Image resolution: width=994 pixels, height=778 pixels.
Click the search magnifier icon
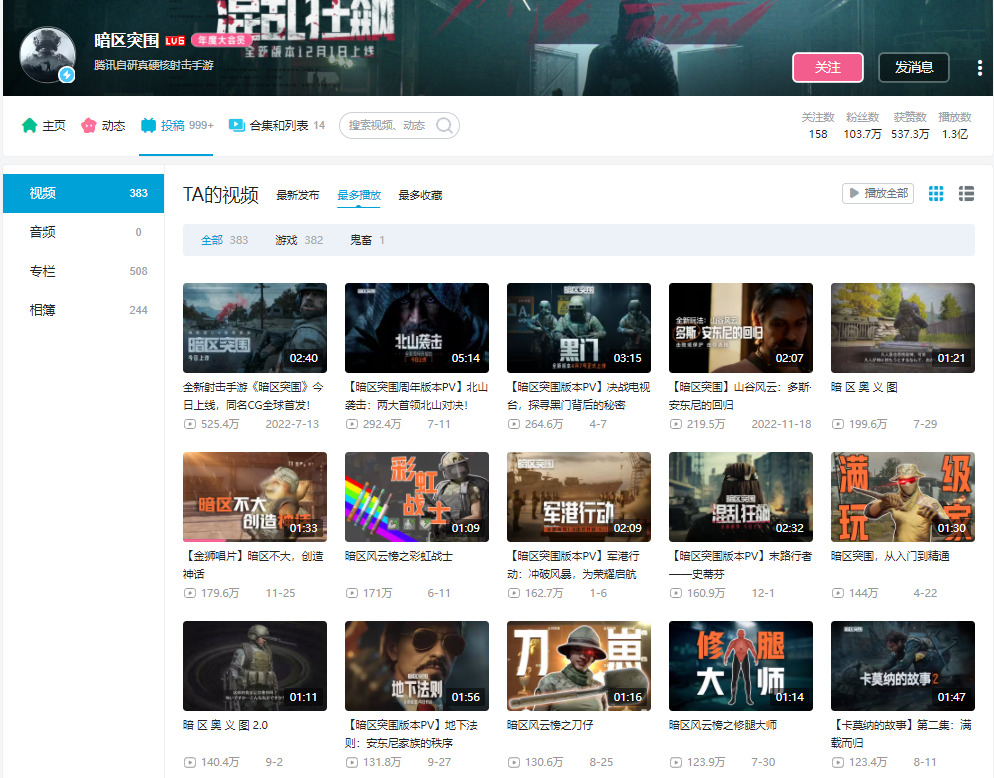[x=444, y=126]
